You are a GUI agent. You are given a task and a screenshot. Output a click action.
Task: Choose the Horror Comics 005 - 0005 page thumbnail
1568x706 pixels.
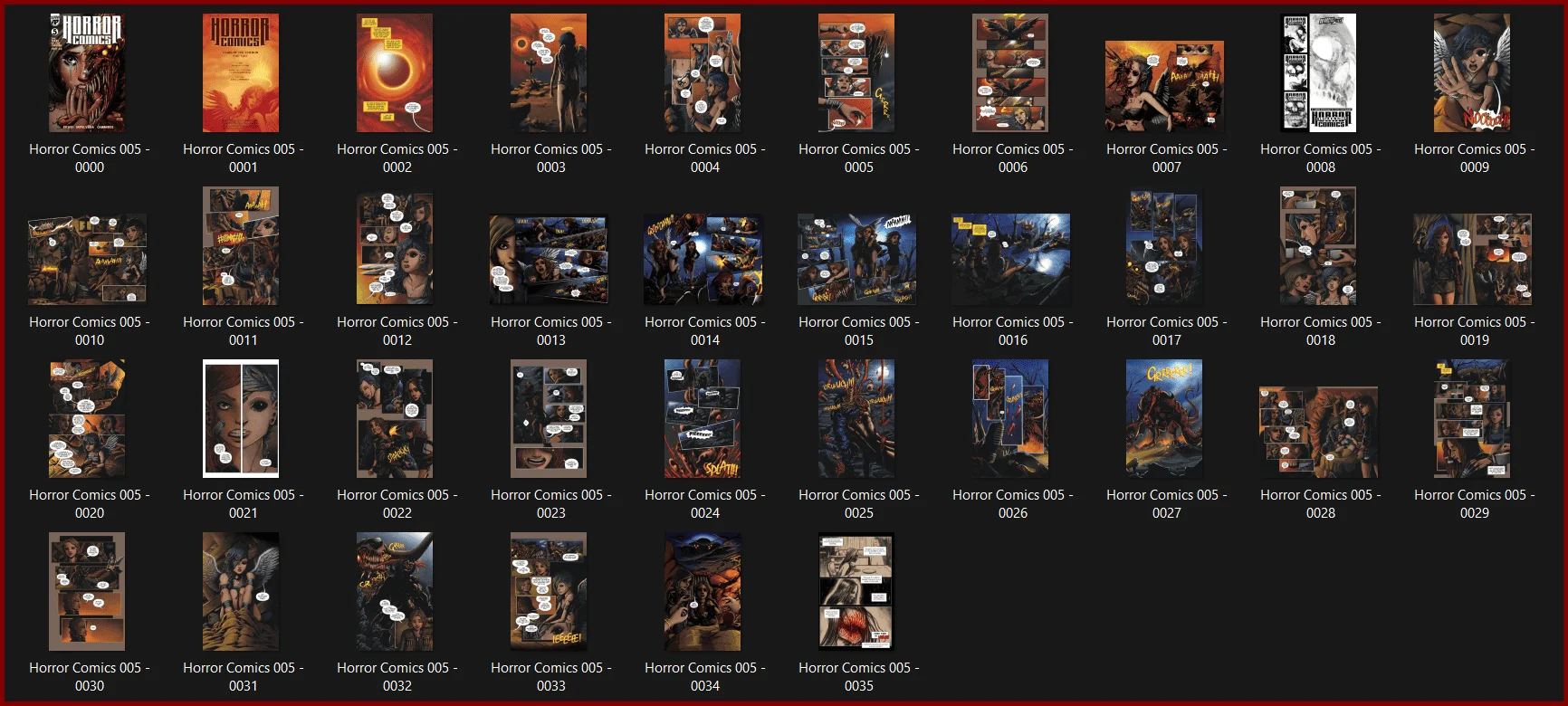pos(856,72)
